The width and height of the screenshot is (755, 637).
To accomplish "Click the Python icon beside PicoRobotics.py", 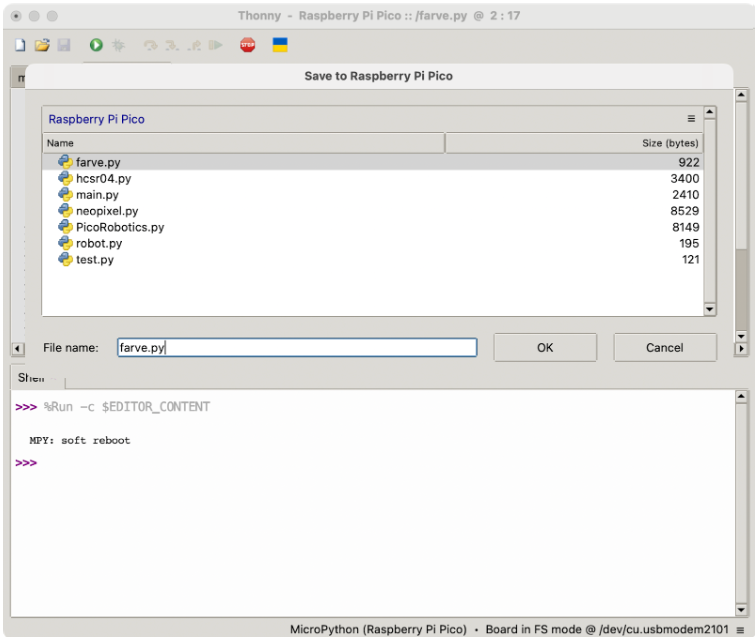I will [65, 227].
